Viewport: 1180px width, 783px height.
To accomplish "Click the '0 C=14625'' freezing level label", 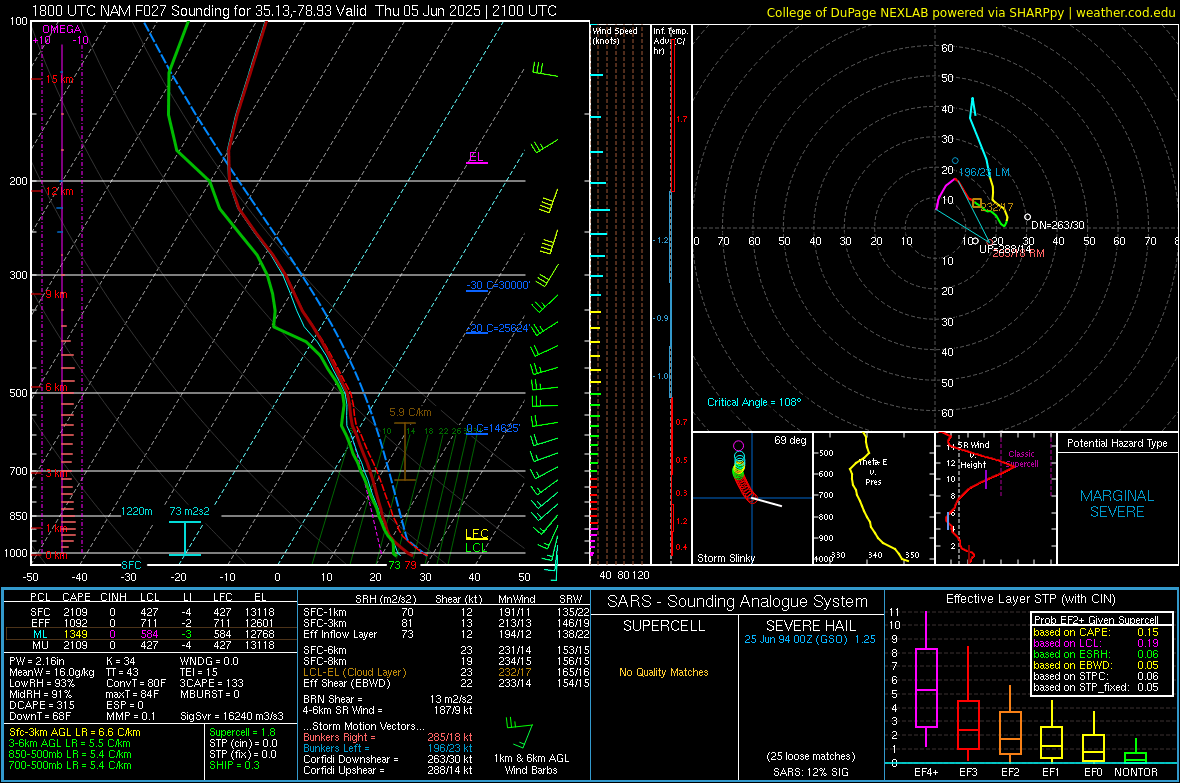I will pos(493,428).
